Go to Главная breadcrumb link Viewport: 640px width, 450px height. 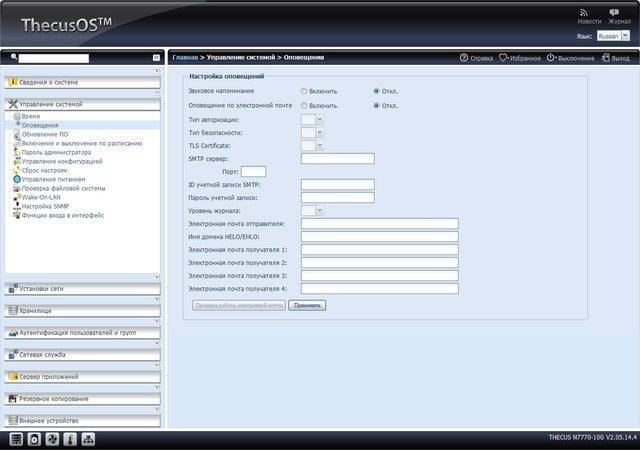tap(185, 58)
